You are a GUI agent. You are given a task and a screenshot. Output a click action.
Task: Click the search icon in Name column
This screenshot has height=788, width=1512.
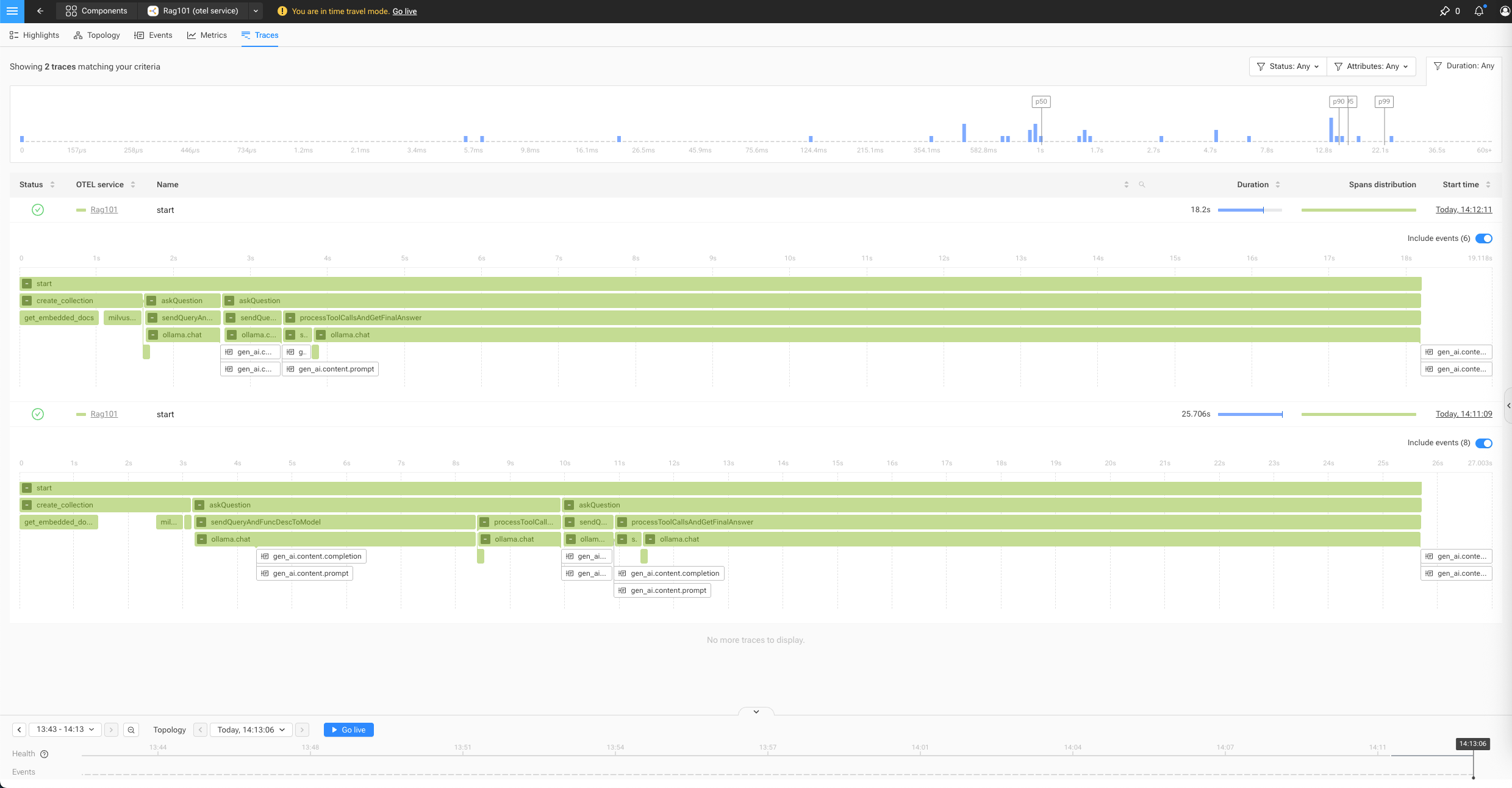point(1142,185)
